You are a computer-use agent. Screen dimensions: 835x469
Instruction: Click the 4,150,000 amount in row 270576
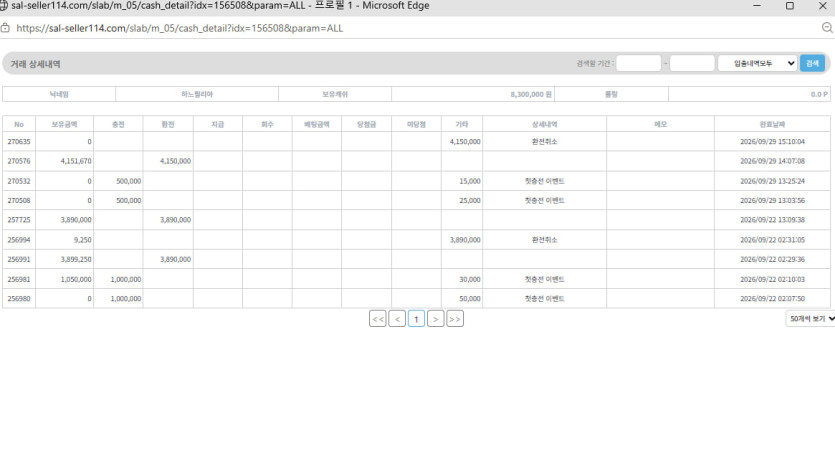coord(175,161)
